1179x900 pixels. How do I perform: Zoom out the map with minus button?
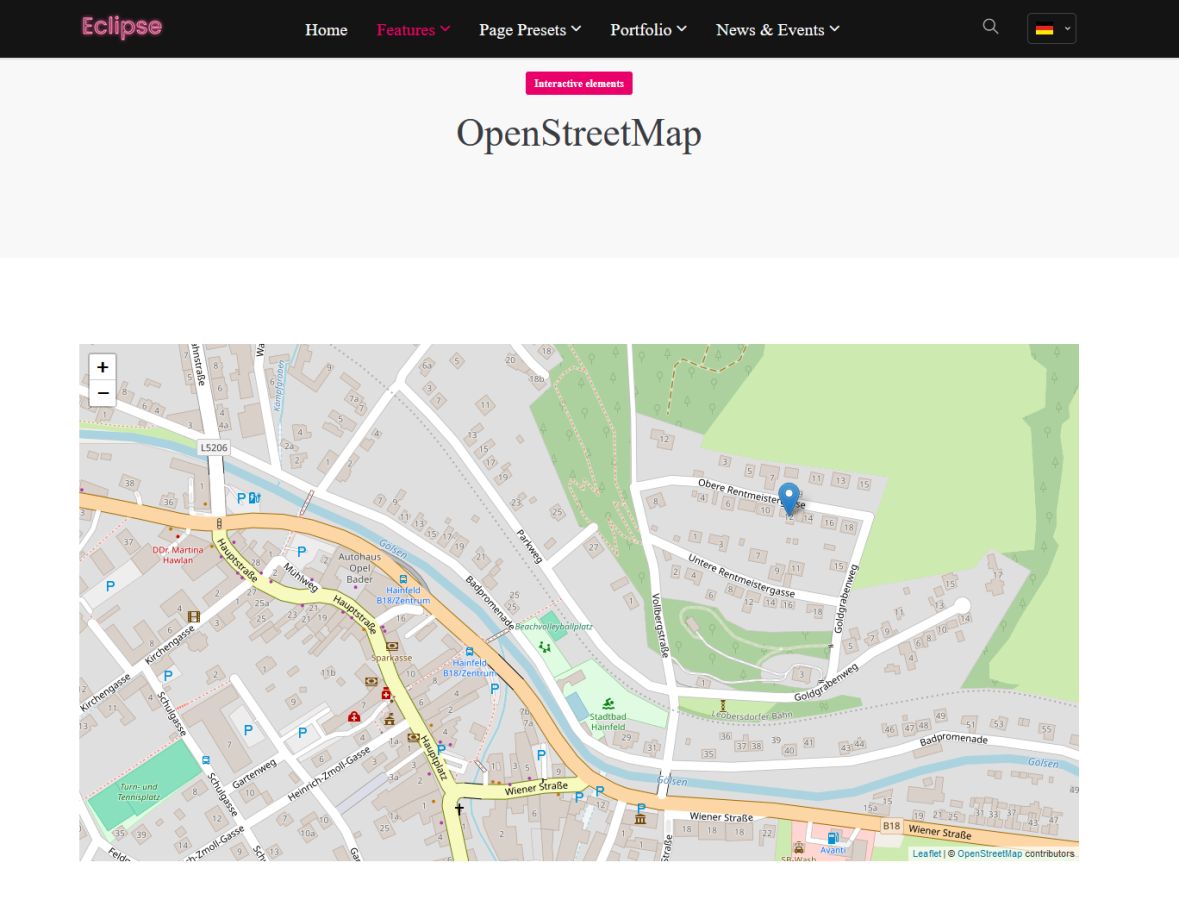(102, 394)
